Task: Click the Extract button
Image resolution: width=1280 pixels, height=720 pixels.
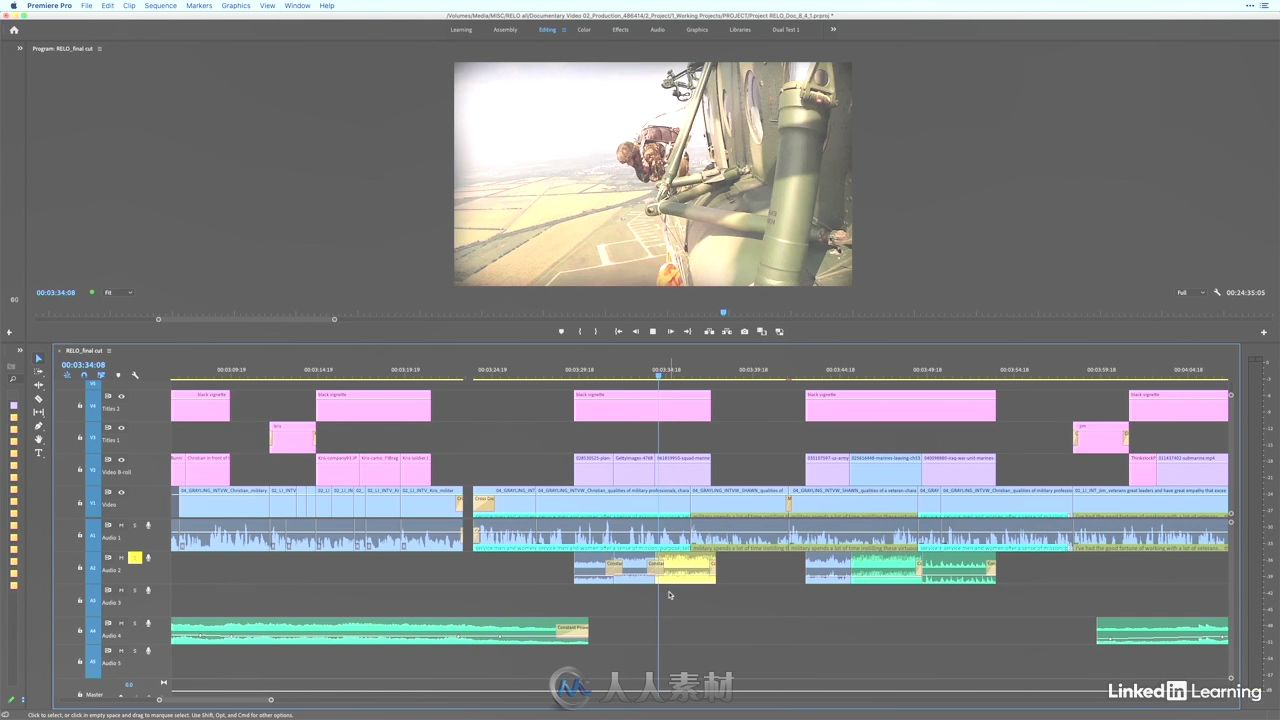Action: coord(727,331)
